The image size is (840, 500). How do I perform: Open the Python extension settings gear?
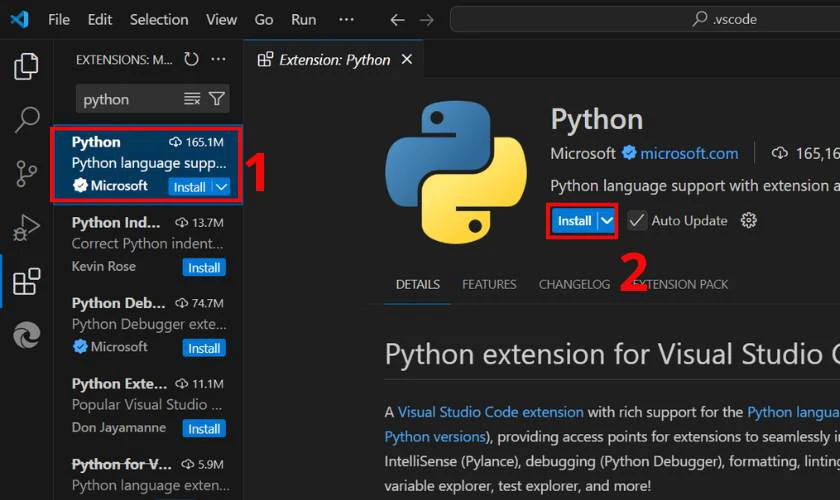pos(748,220)
